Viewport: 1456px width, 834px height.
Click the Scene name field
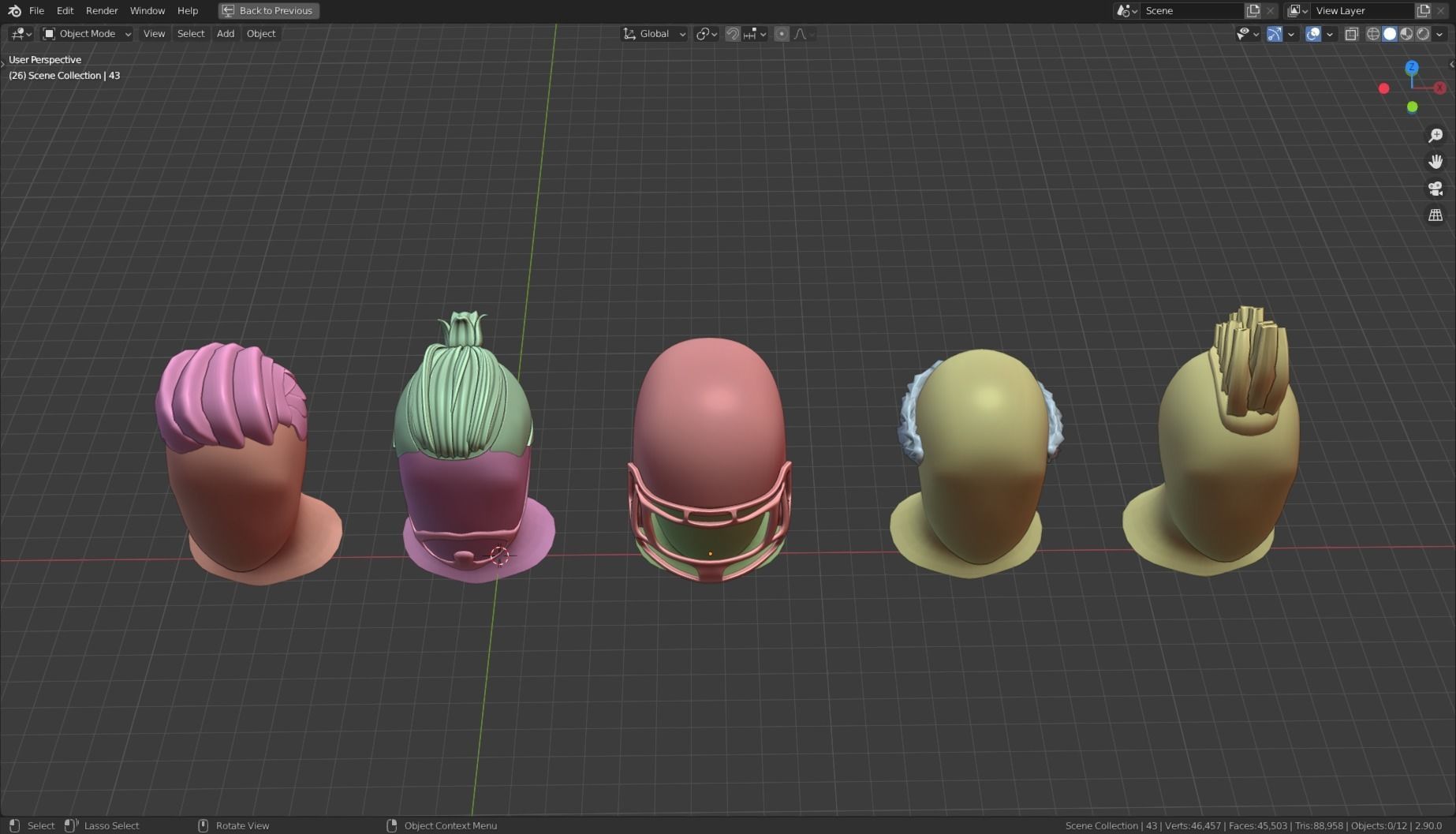[x=1191, y=10]
